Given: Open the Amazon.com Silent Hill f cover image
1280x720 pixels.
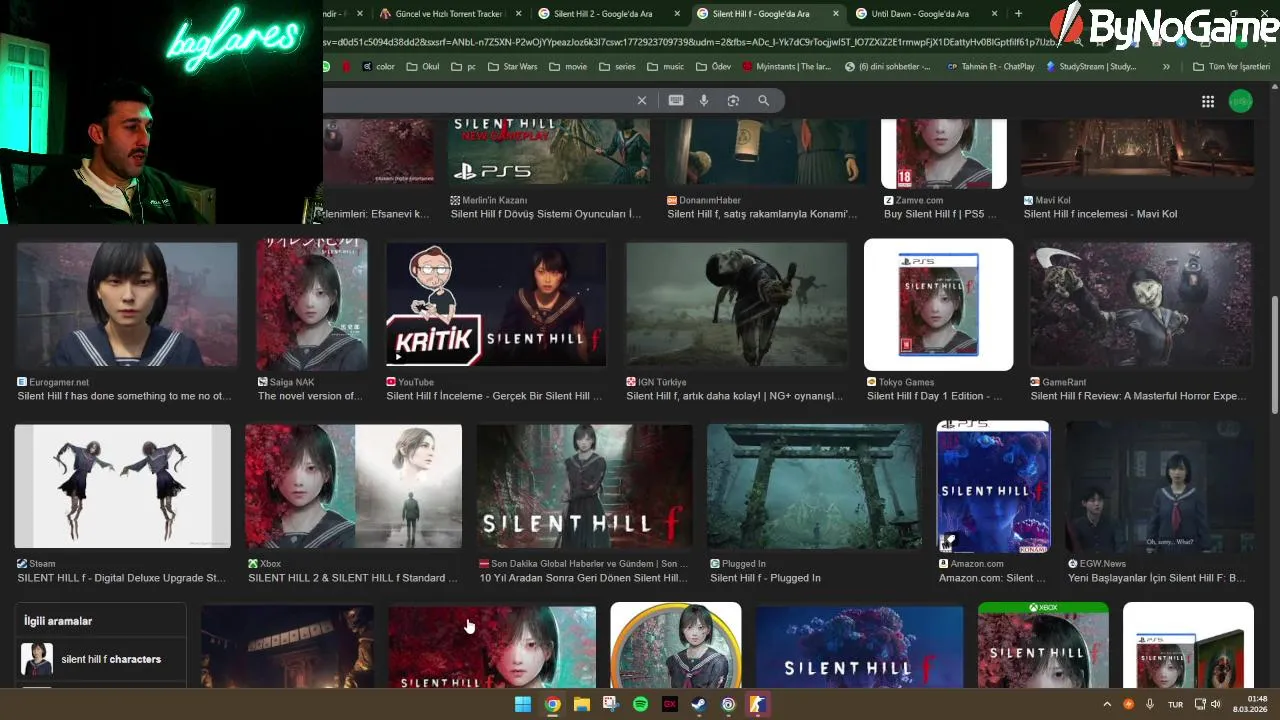Looking at the screenshot, I should (x=993, y=486).
